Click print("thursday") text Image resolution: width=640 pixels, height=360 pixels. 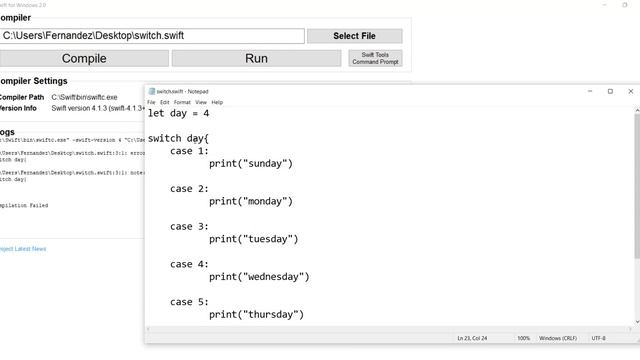pyautogui.click(x=256, y=315)
